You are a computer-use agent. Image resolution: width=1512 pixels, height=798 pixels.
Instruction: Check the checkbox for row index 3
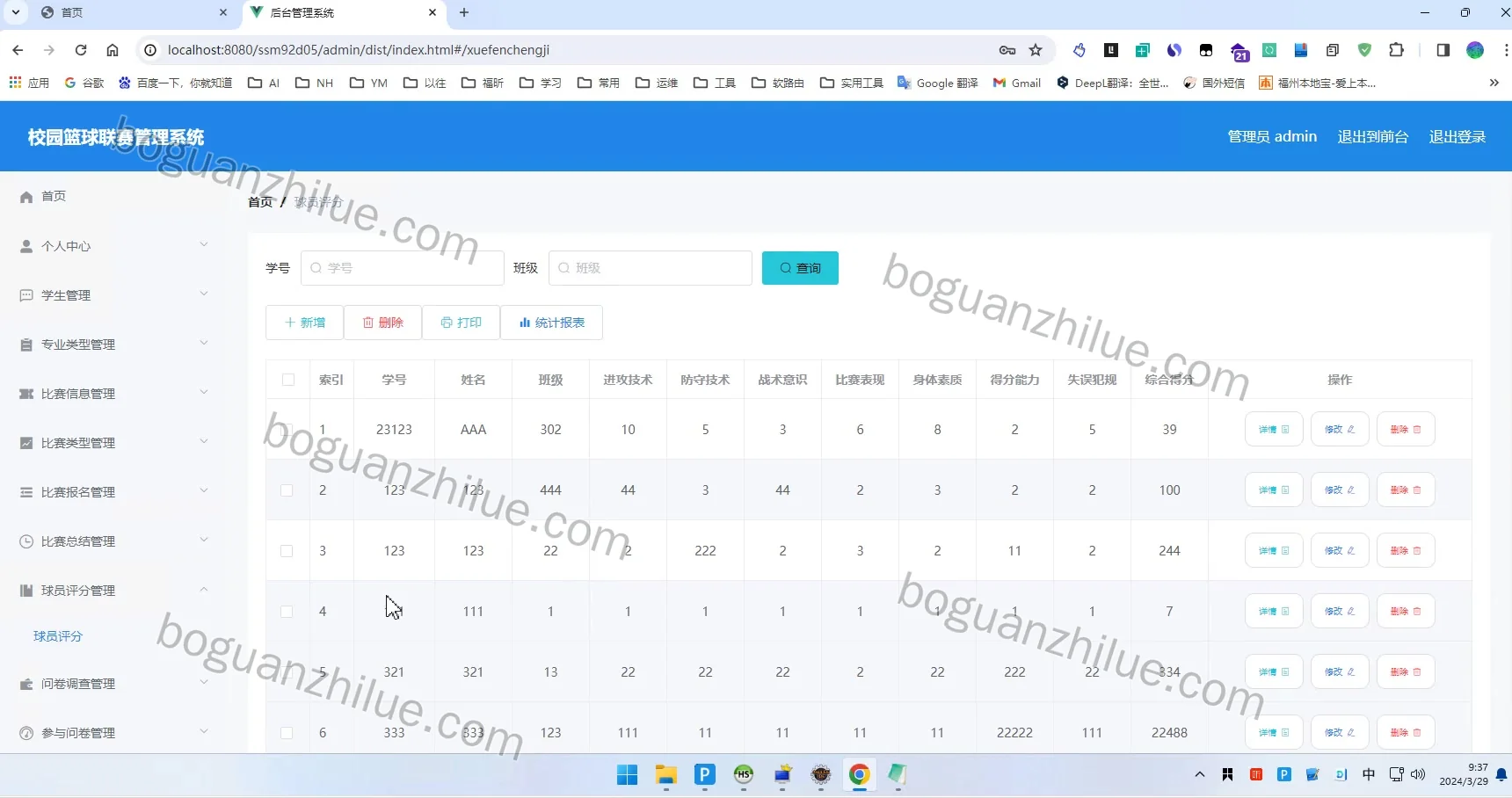(287, 551)
